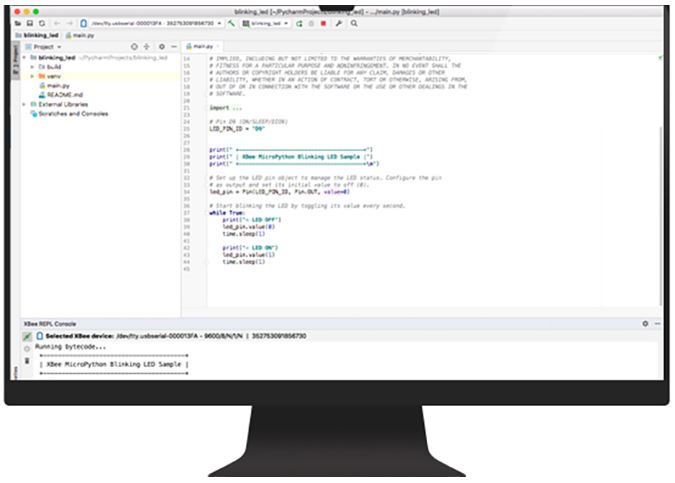Hide the Project panel with minus icon
This screenshot has width=675, height=483.
(x=174, y=46)
